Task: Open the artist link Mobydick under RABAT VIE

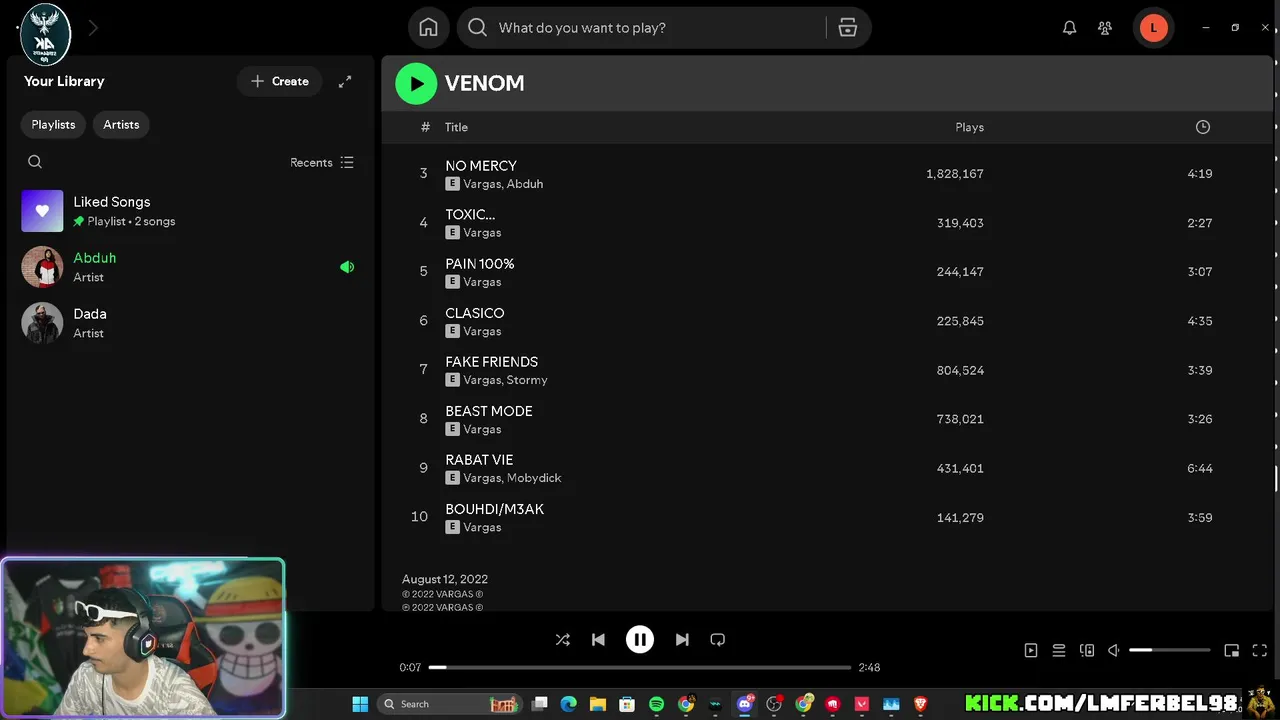Action: (x=533, y=478)
